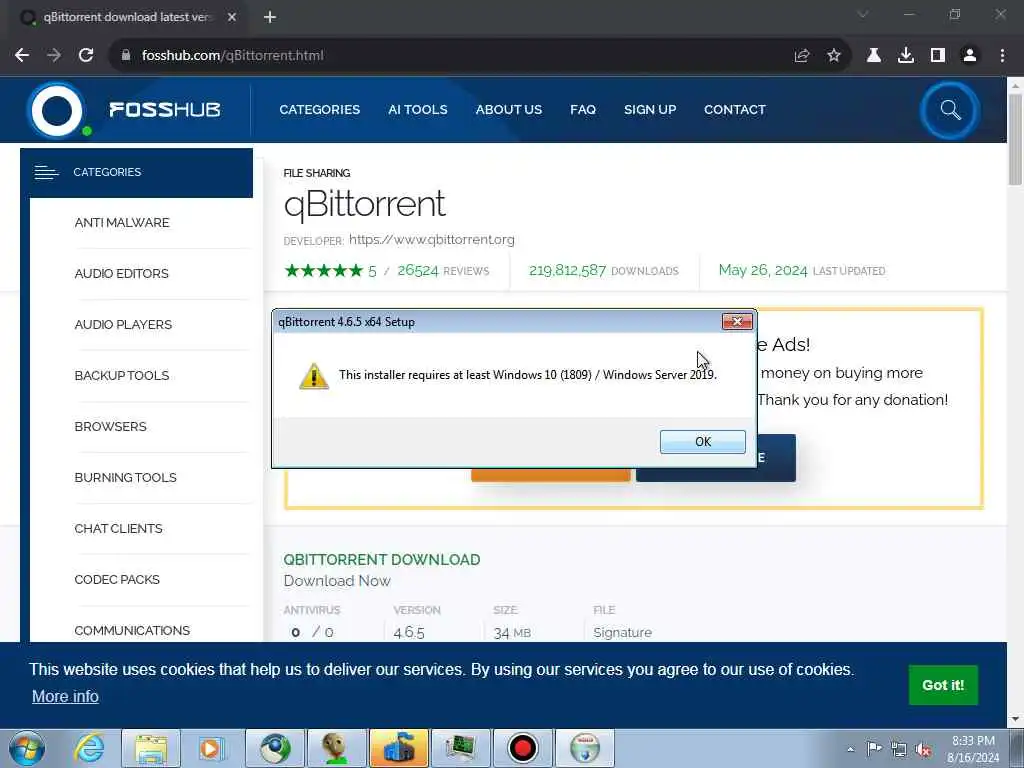Image resolution: width=1024 pixels, height=768 pixels.
Task: Close the qBittorrent Setup dialog with the X
Action: pos(737,321)
